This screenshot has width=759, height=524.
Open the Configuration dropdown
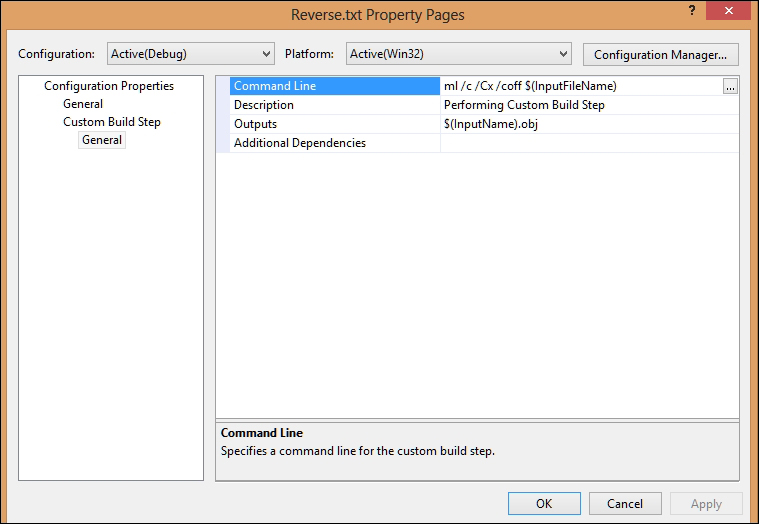[190, 54]
